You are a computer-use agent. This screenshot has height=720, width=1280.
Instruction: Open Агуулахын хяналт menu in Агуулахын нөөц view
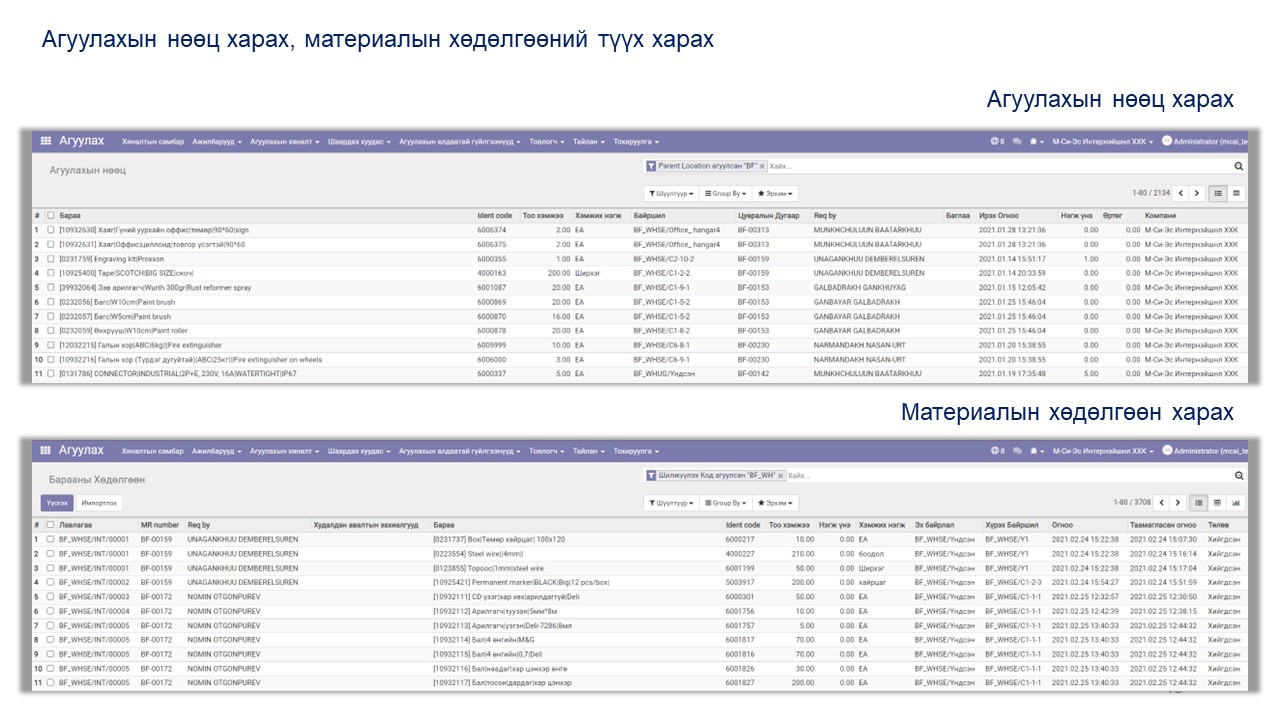tap(284, 142)
